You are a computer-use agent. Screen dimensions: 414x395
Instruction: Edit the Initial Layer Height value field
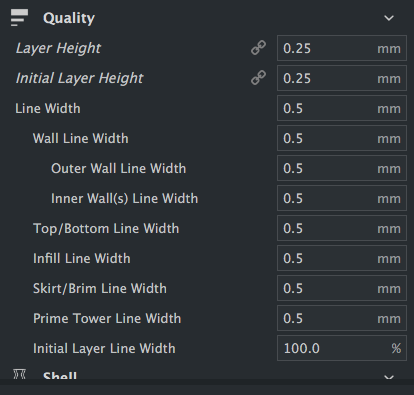point(342,78)
